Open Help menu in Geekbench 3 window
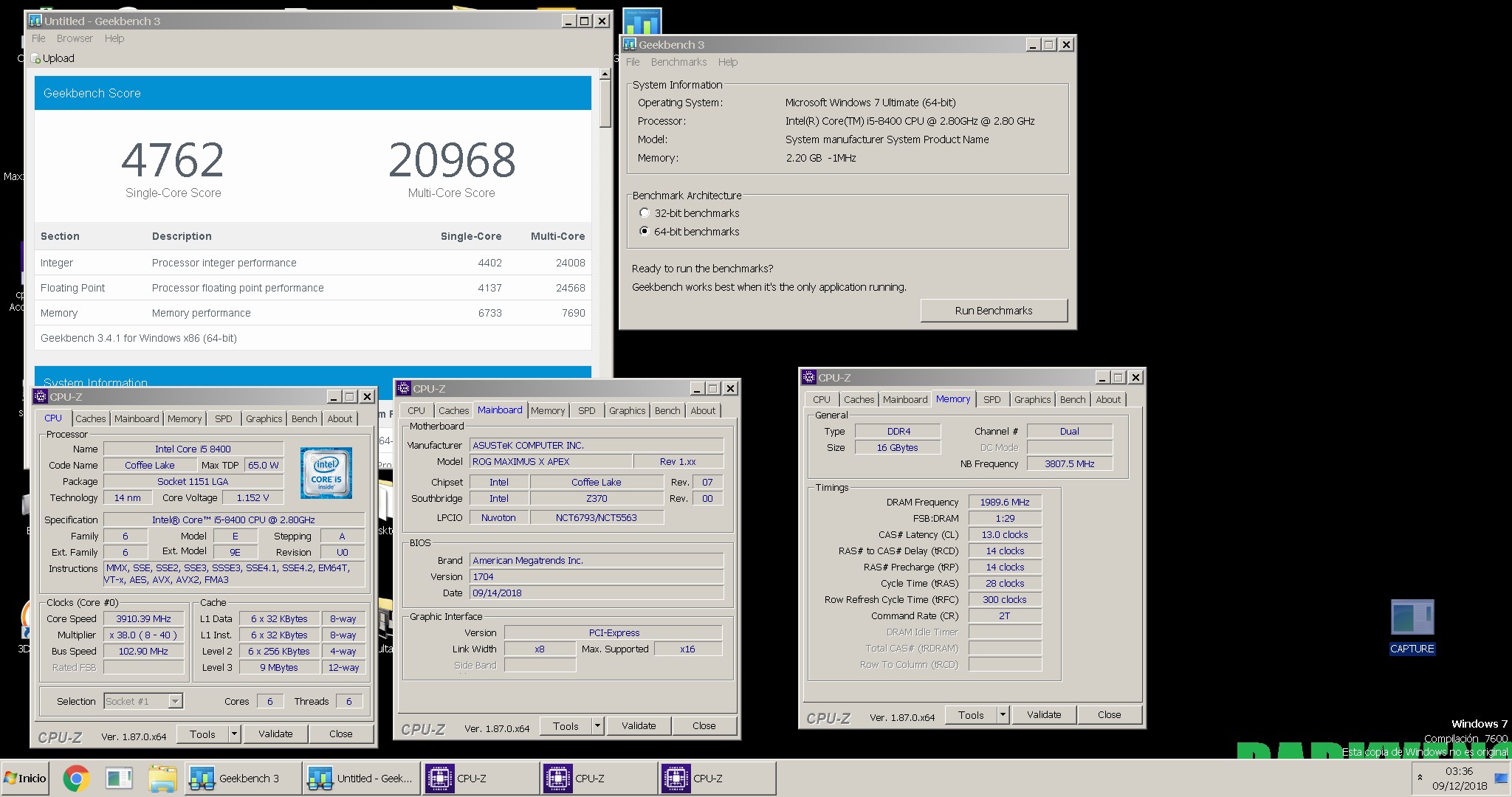 click(x=728, y=62)
